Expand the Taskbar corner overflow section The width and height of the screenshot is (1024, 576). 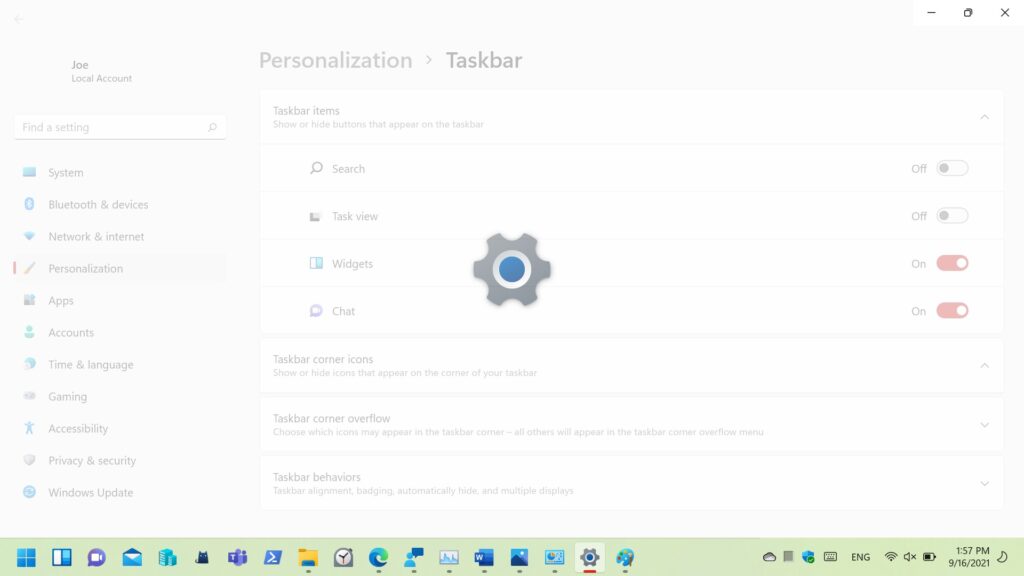(984, 425)
